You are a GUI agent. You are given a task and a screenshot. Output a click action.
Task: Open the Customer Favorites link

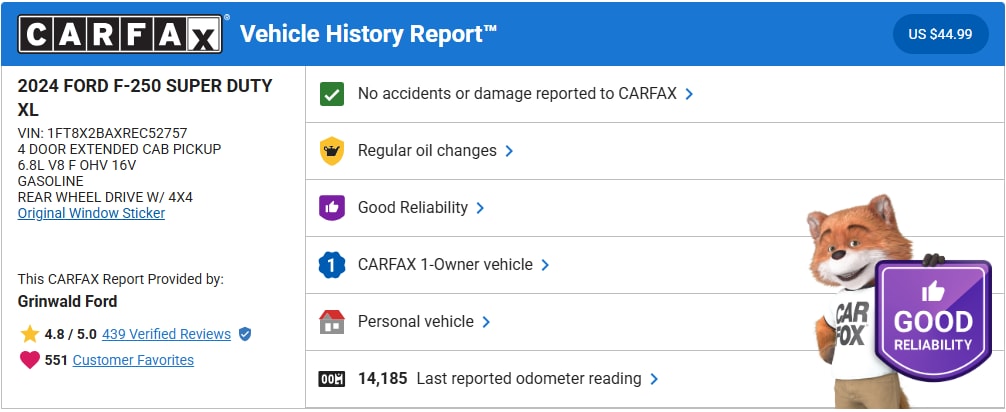[133, 360]
